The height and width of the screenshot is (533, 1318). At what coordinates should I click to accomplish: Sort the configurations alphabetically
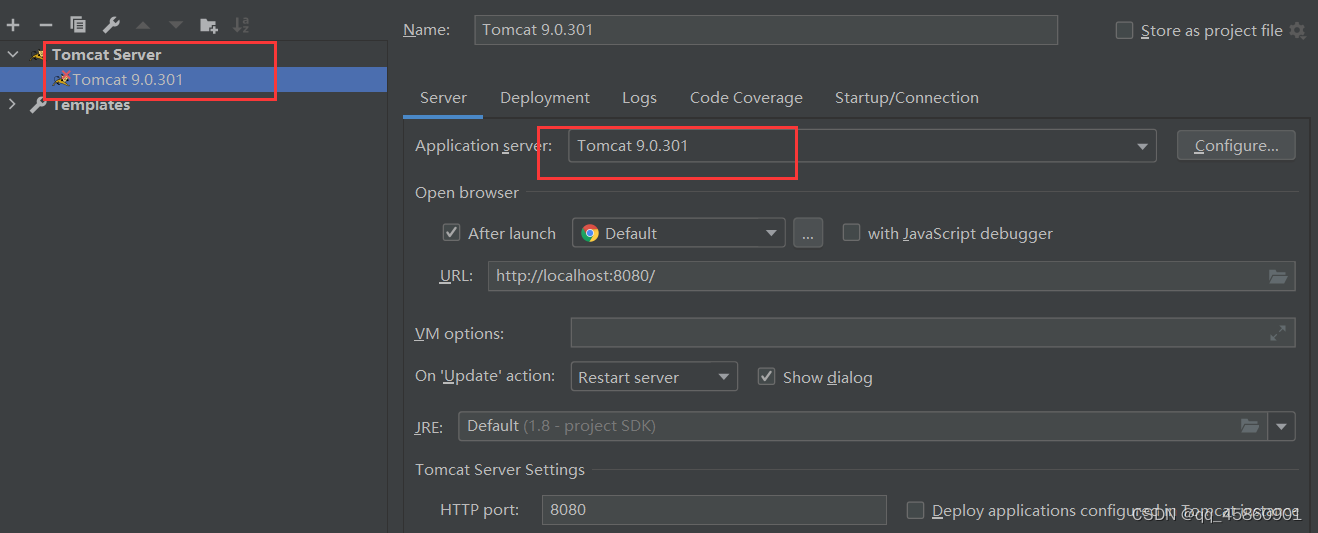[x=241, y=24]
